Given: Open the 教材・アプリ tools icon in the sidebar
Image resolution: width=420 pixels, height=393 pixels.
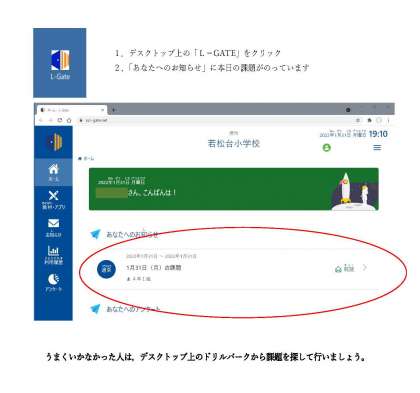Looking at the screenshot, I should pyautogui.click(x=53, y=200).
